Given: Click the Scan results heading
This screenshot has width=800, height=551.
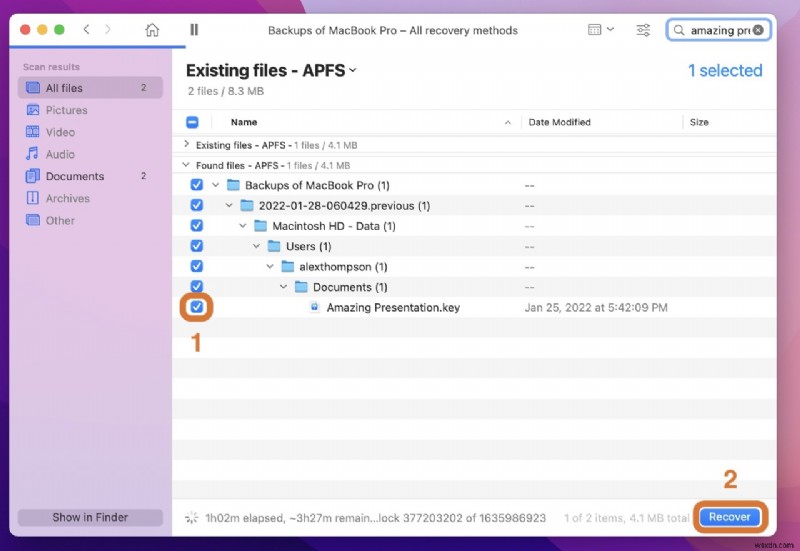Looking at the screenshot, I should coord(51,67).
